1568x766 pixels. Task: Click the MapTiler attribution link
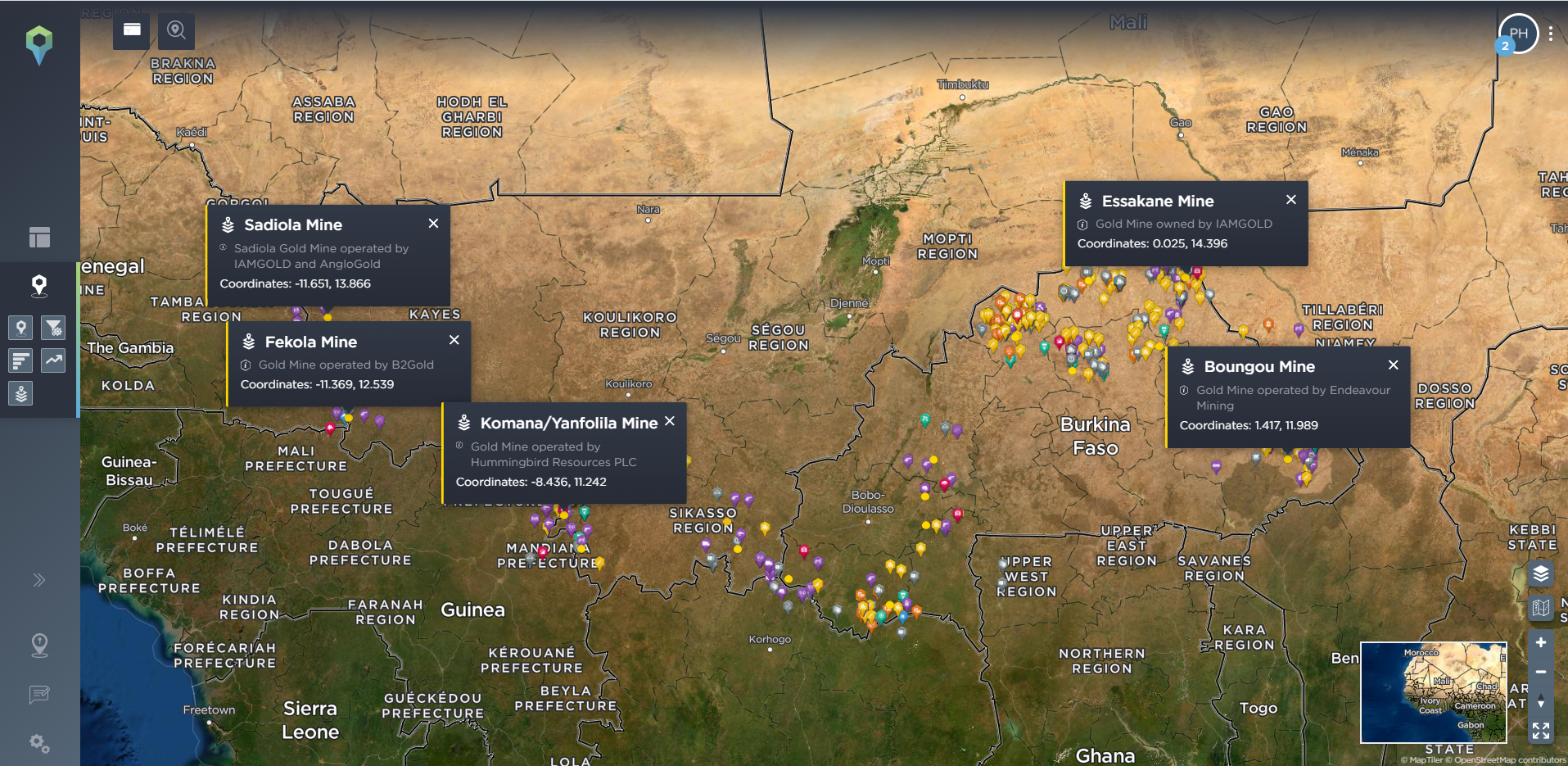[1422, 760]
